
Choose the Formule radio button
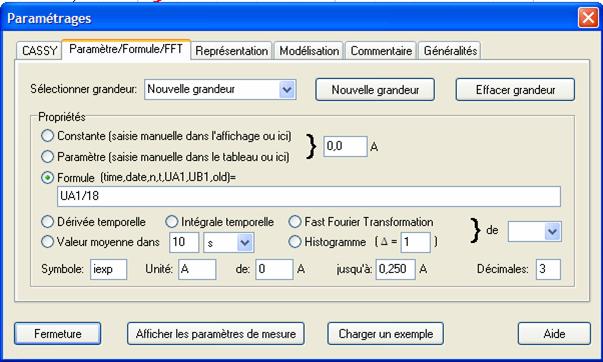coord(47,177)
